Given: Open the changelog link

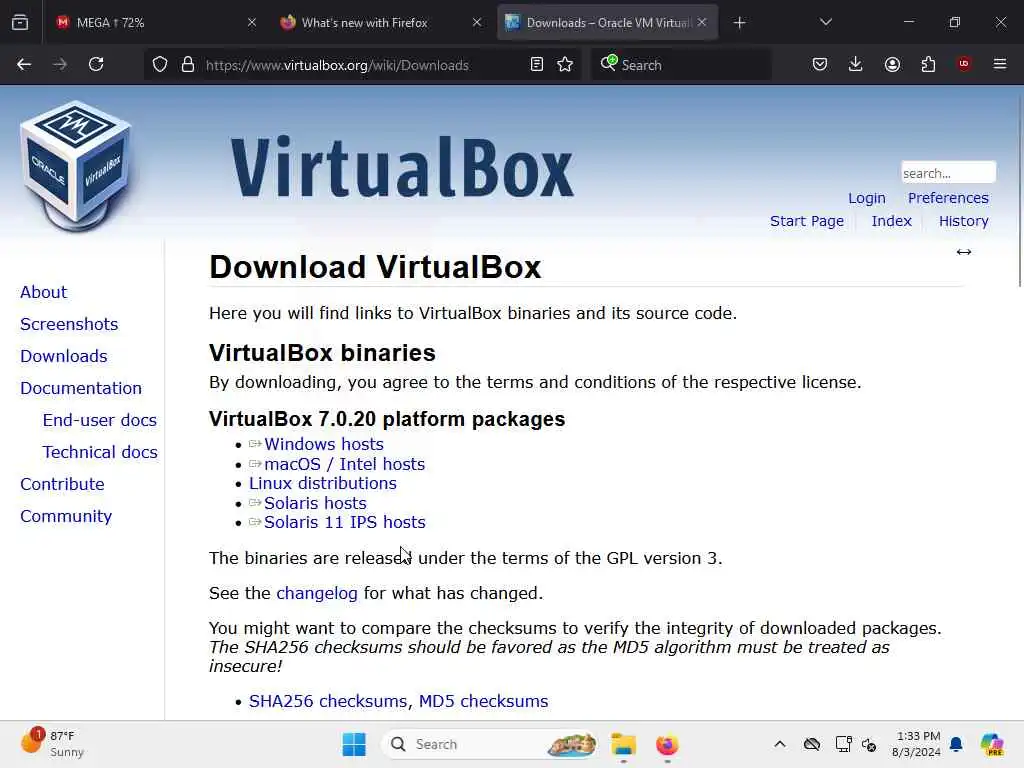Looking at the screenshot, I should click(317, 593).
